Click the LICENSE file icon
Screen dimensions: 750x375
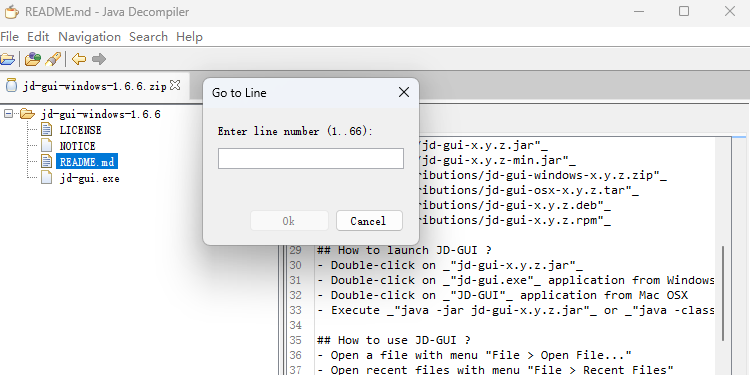(x=46, y=130)
